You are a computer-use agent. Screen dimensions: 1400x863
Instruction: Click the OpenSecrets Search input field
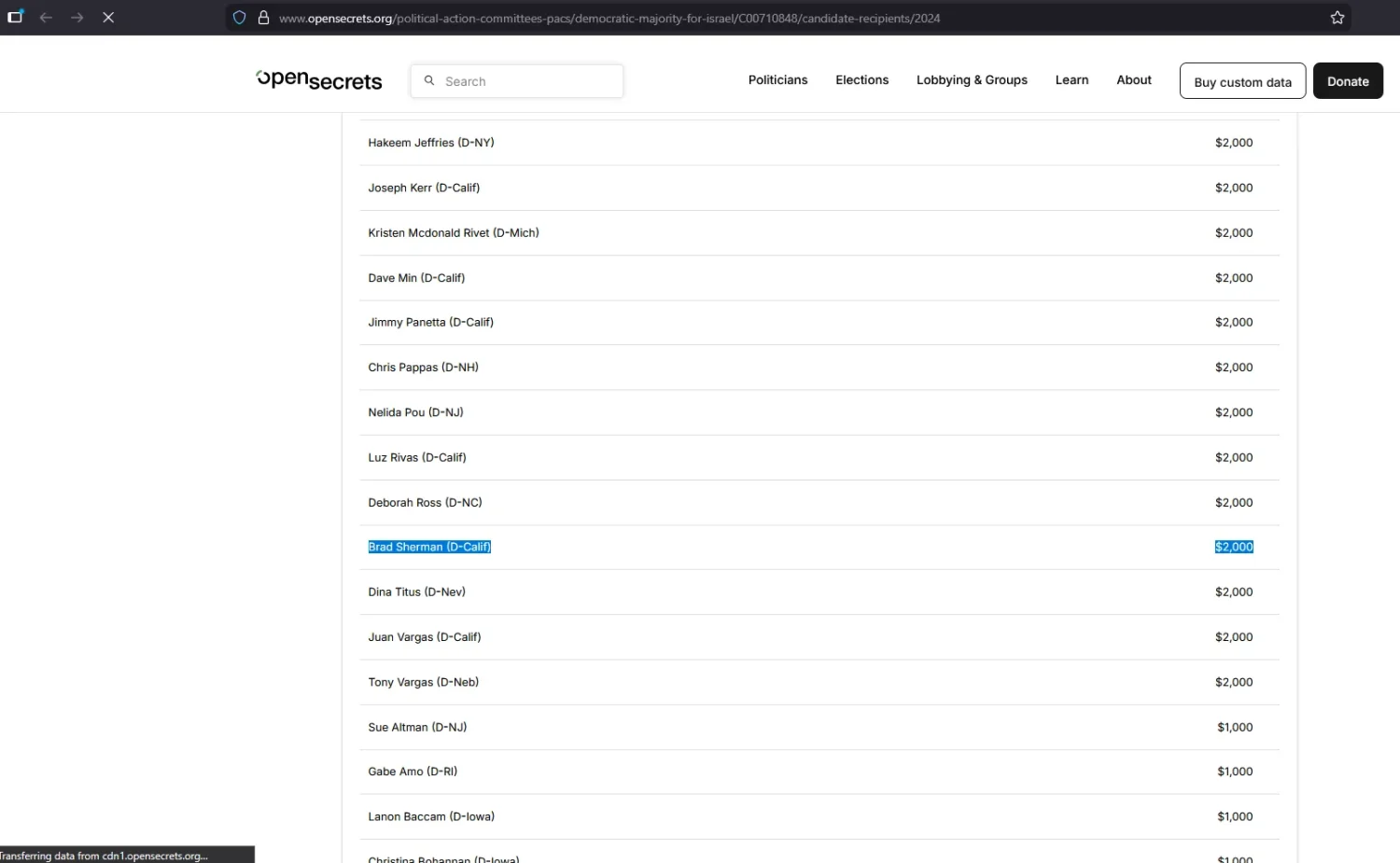[x=517, y=81]
